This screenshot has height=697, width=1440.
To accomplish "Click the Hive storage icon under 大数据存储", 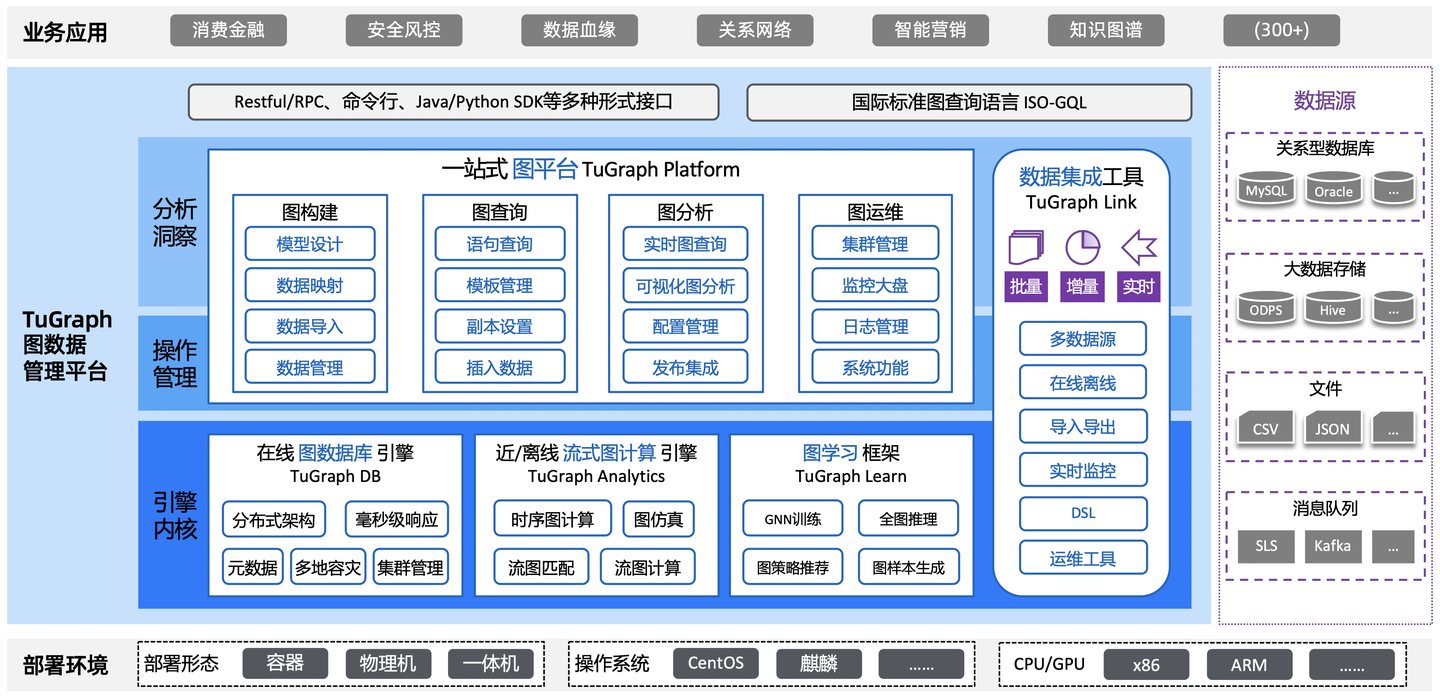I will click(1333, 309).
